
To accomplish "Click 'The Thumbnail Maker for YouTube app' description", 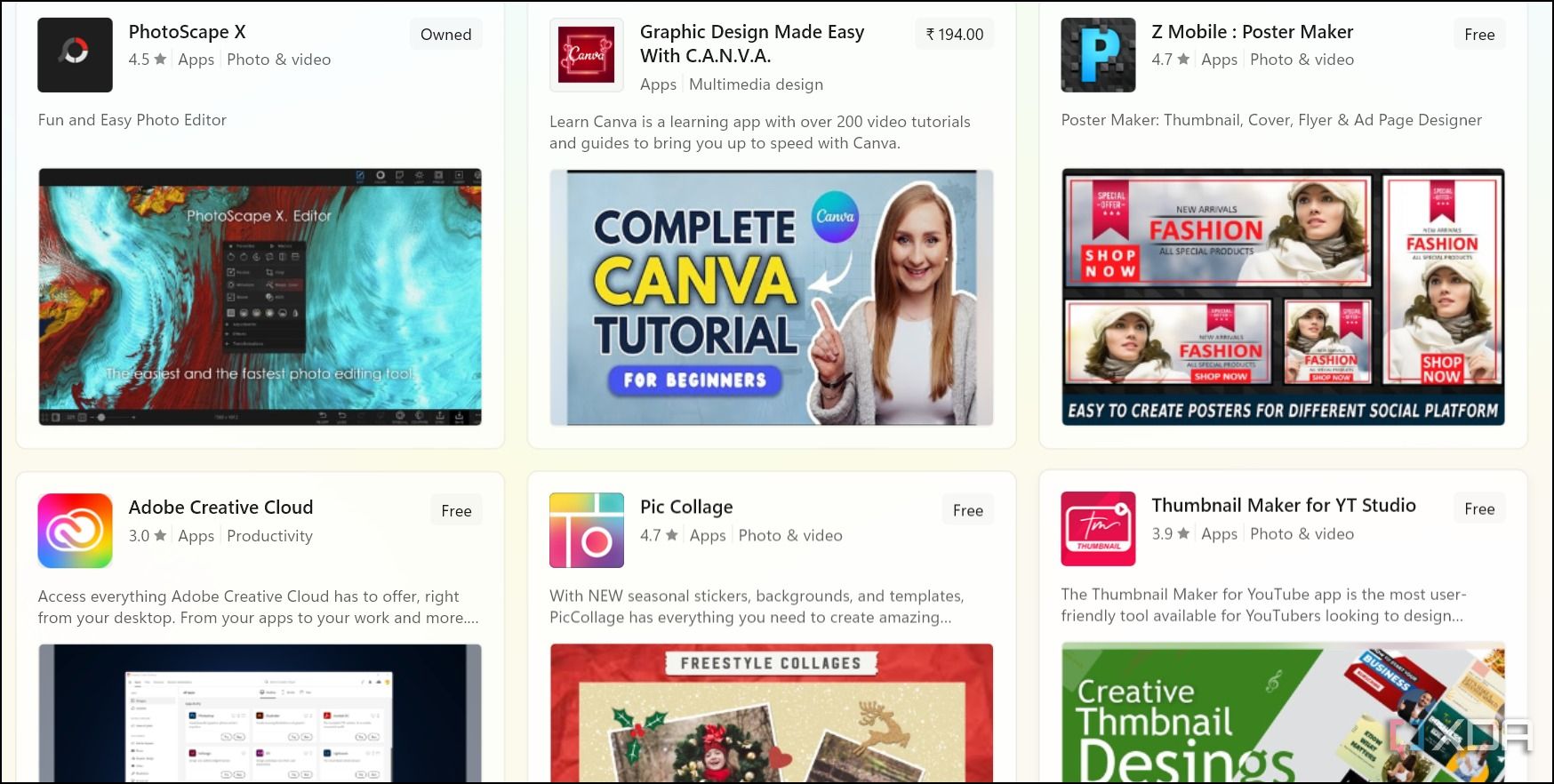I will (x=1263, y=604).
